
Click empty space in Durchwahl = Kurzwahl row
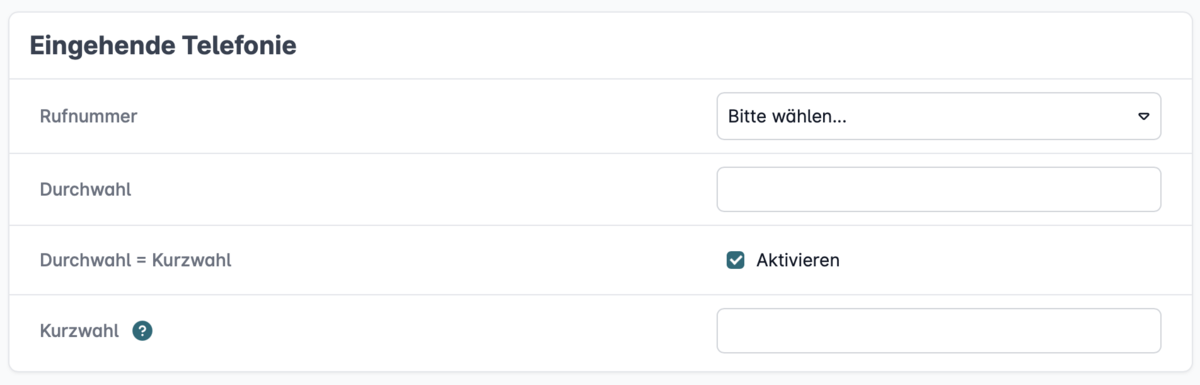coord(470,260)
